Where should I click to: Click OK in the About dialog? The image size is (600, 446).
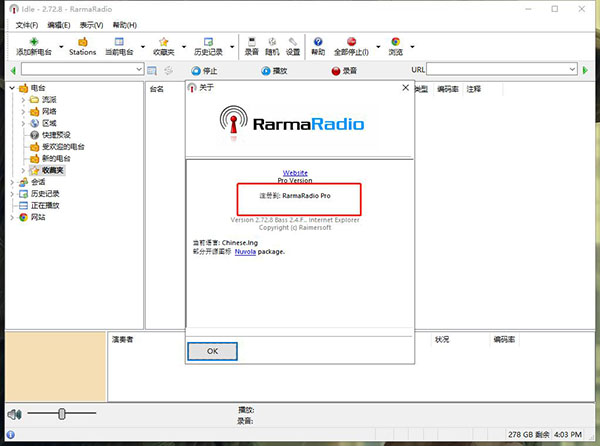coord(212,351)
